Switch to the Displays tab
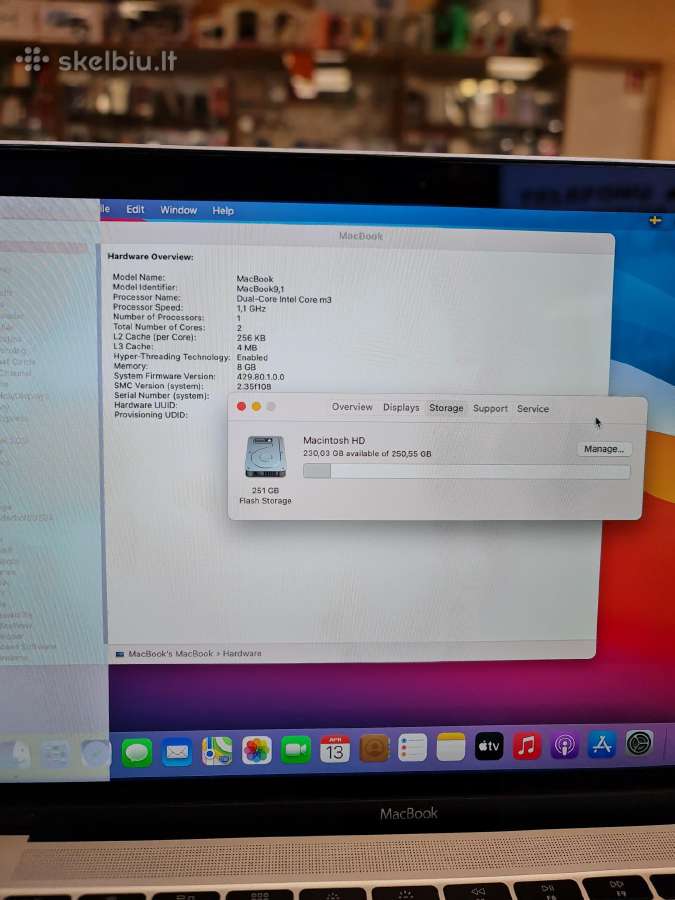The height and width of the screenshot is (900, 675). click(x=401, y=407)
